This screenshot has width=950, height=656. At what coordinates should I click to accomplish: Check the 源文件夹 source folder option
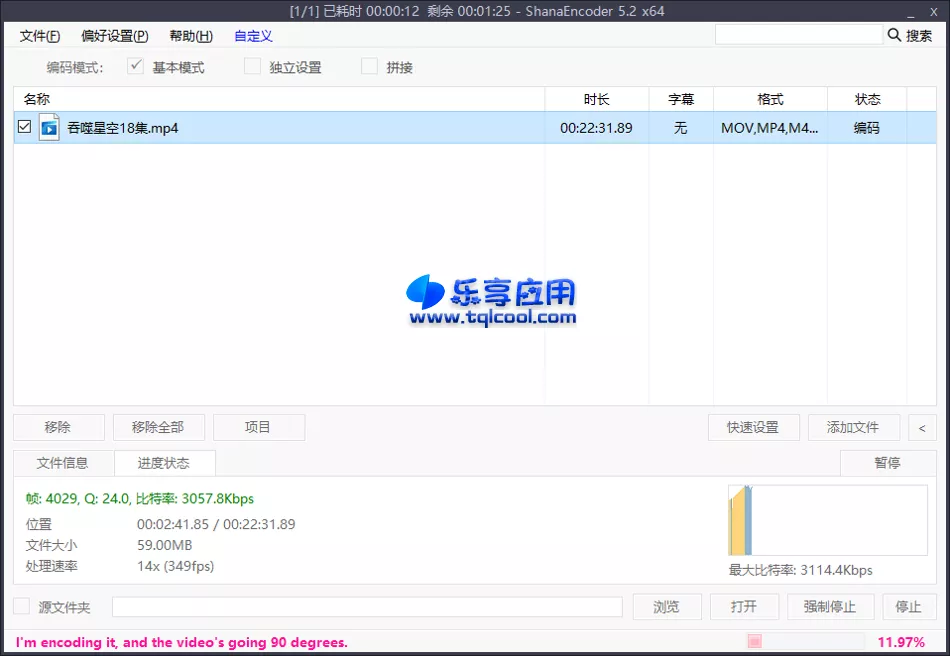(21, 606)
